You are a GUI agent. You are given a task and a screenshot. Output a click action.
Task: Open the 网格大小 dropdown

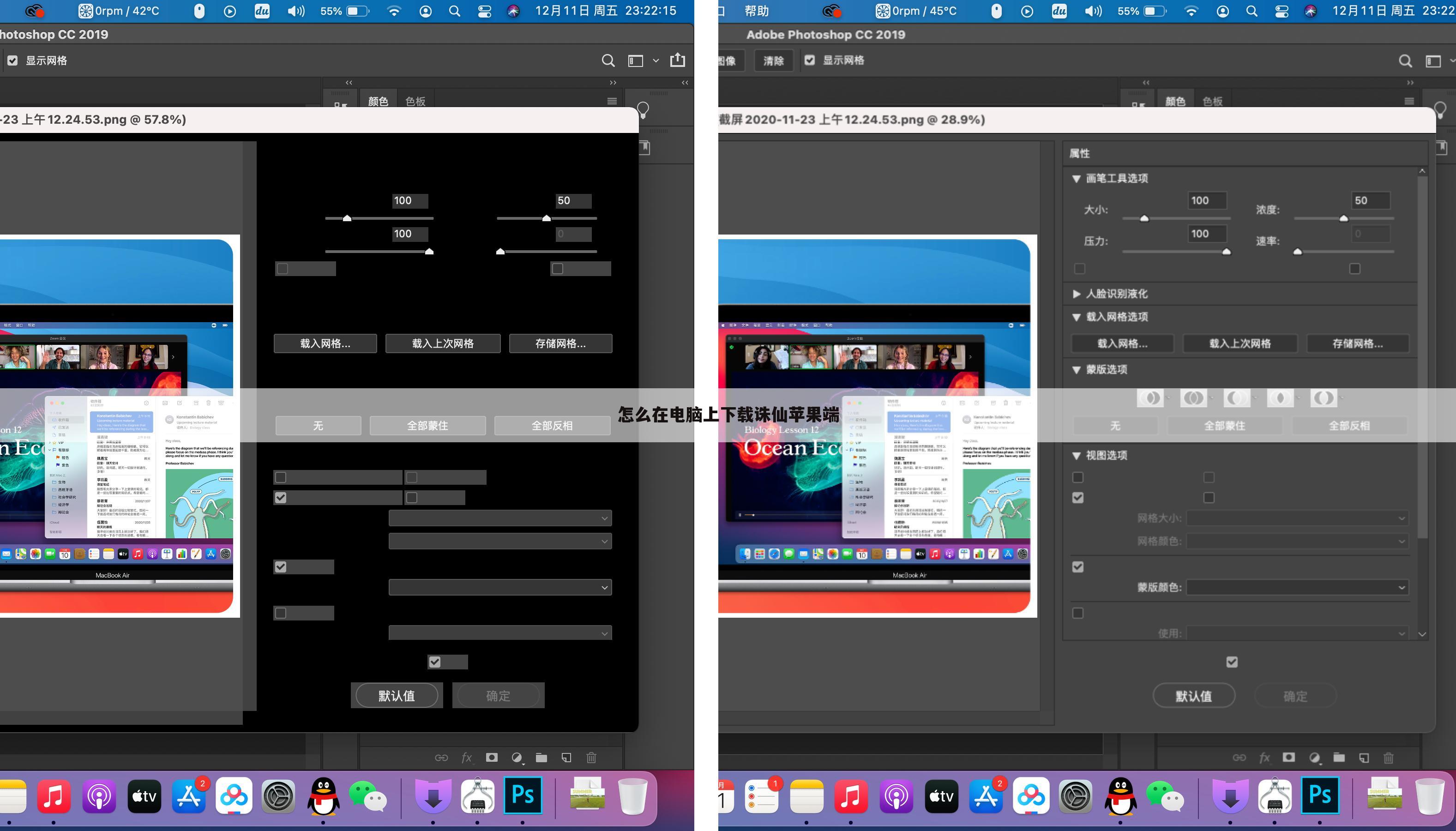[1297, 518]
